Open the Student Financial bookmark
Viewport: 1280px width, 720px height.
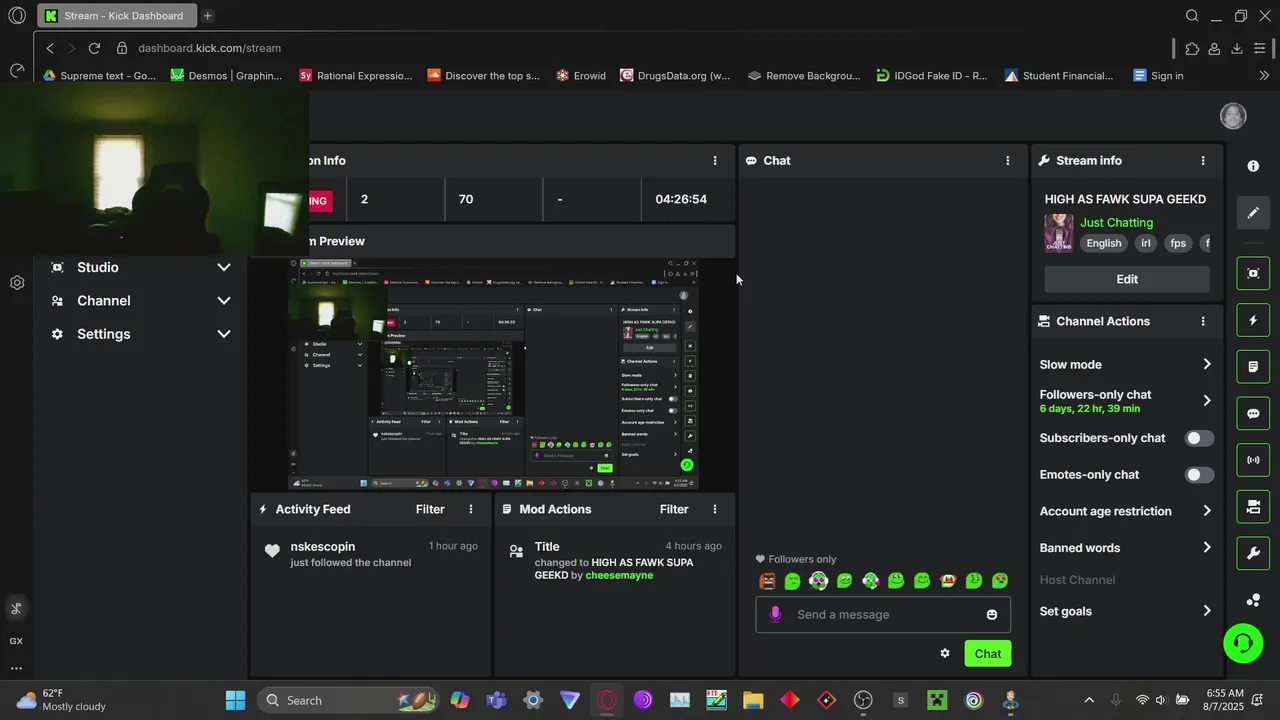(x=1059, y=75)
